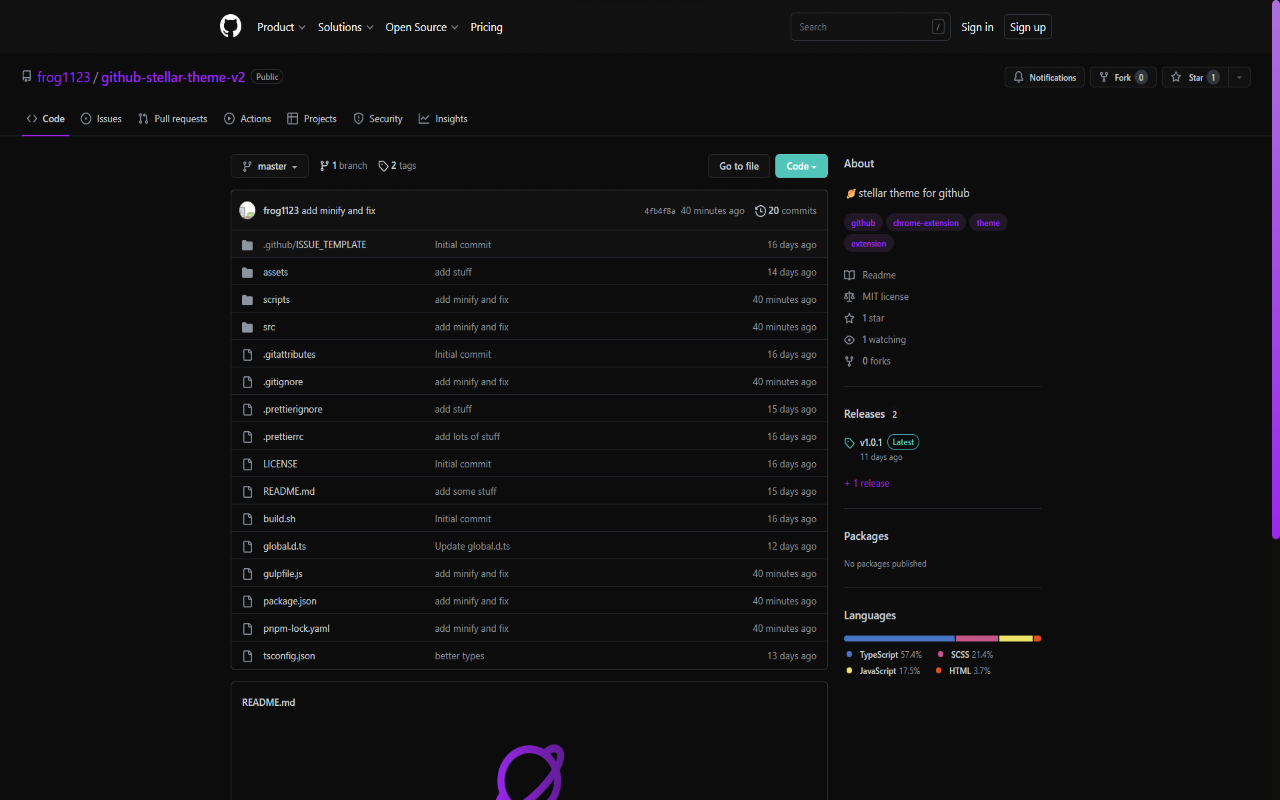1280x800 pixels.
Task: Click the fork icon beside 0 forks
Action: tap(850, 361)
